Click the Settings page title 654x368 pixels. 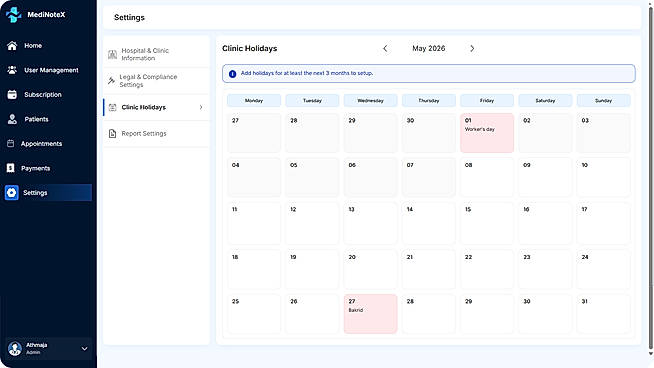(x=129, y=18)
